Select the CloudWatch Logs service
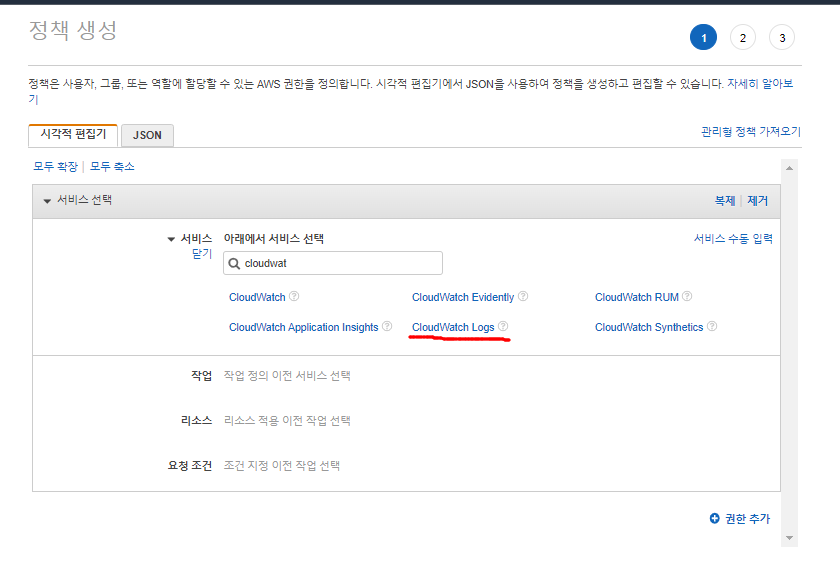The height and width of the screenshot is (581, 840). [x=453, y=327]
